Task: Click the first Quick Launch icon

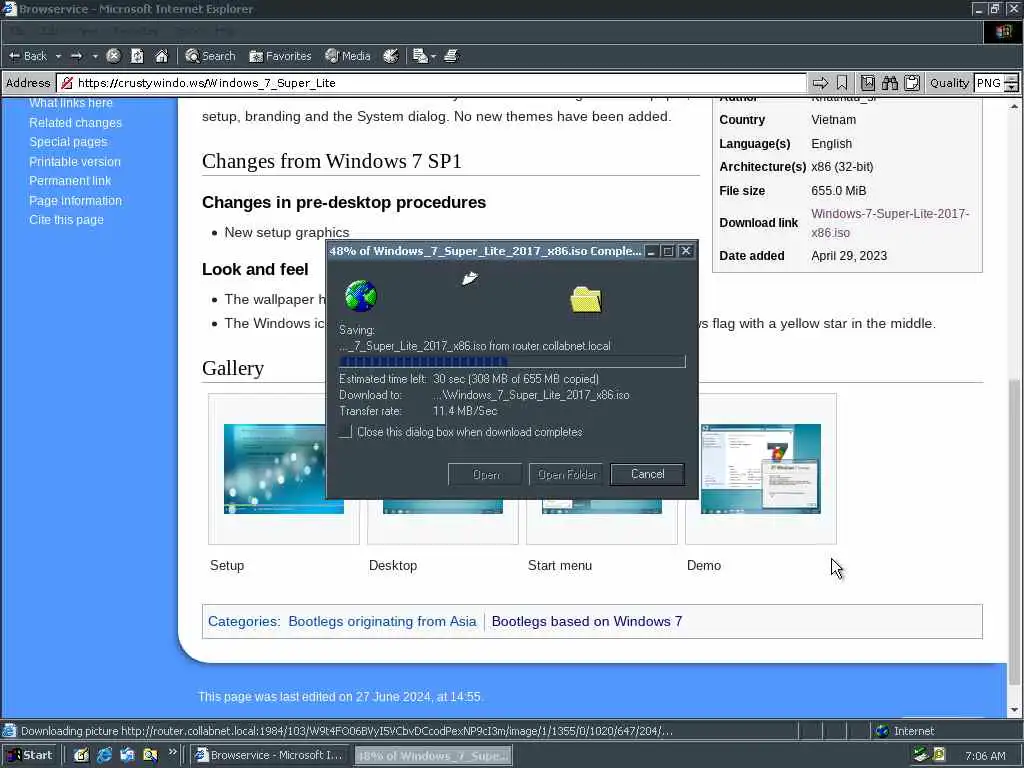Action: click(x=81, y=755)
